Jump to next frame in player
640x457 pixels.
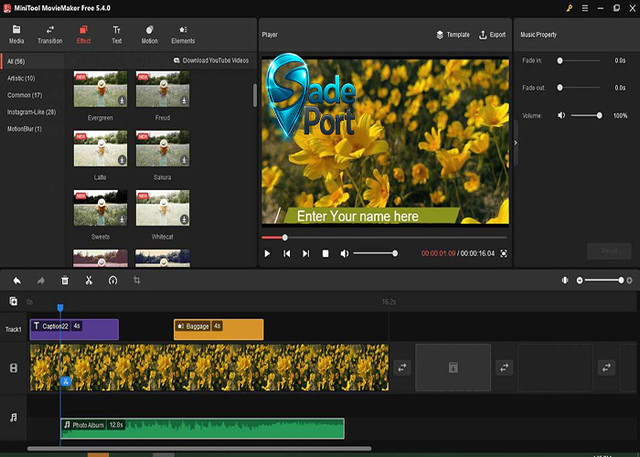[x=306, y=253]
